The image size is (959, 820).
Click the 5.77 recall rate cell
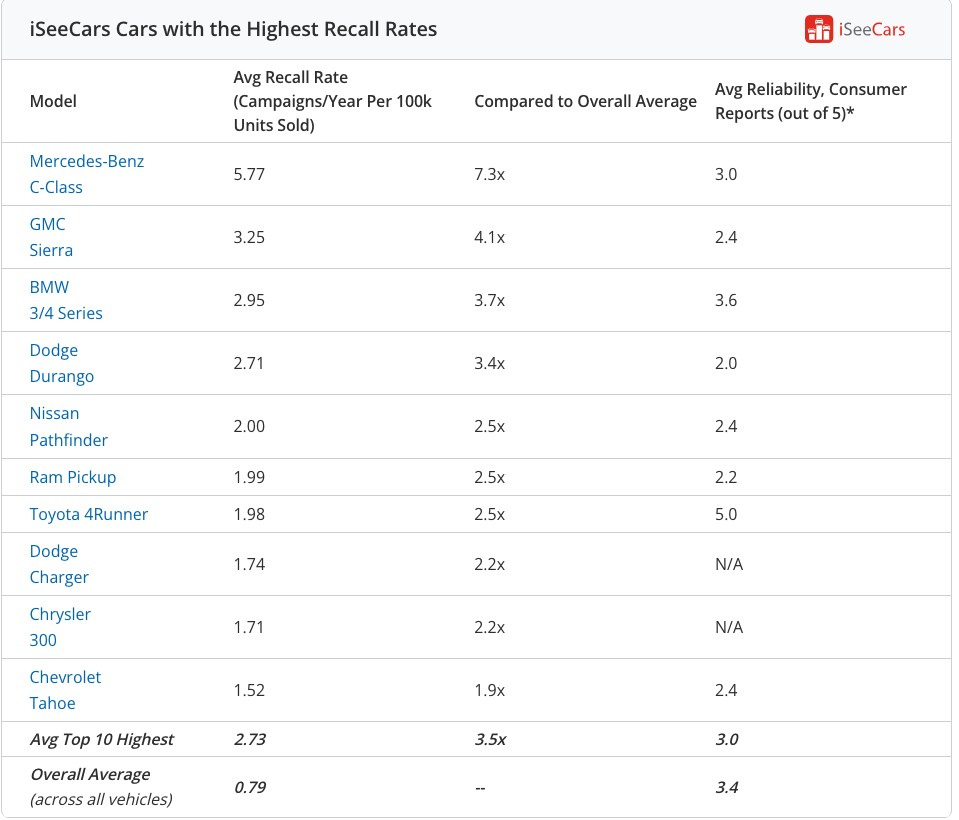point(249,174)
